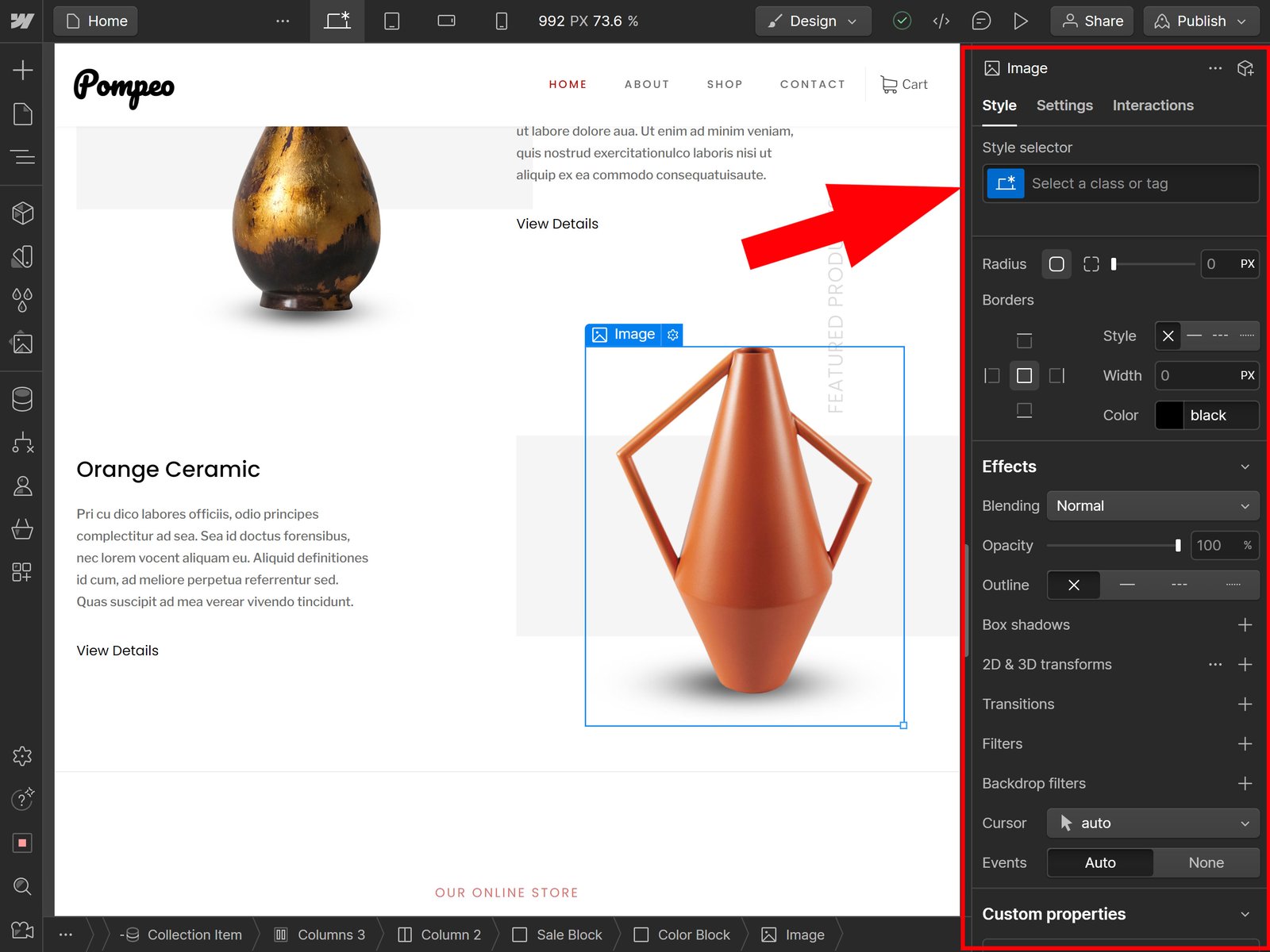Switch to the Interactions tab
Image resolution: width=1270 pixels, height=952 pixels.
click(1153, 105)
